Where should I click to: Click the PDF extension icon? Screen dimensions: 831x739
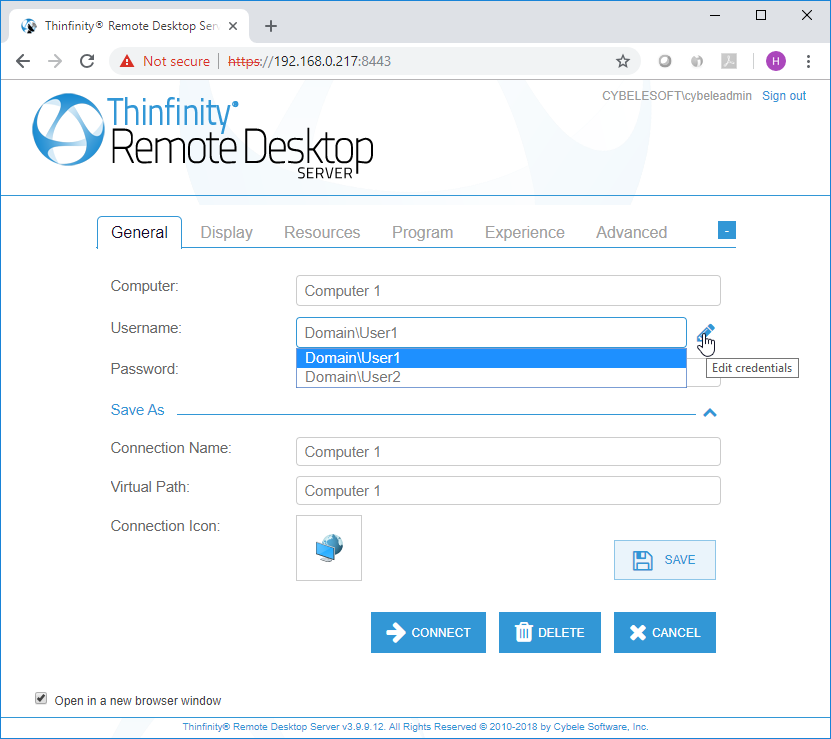coord(729,61)
